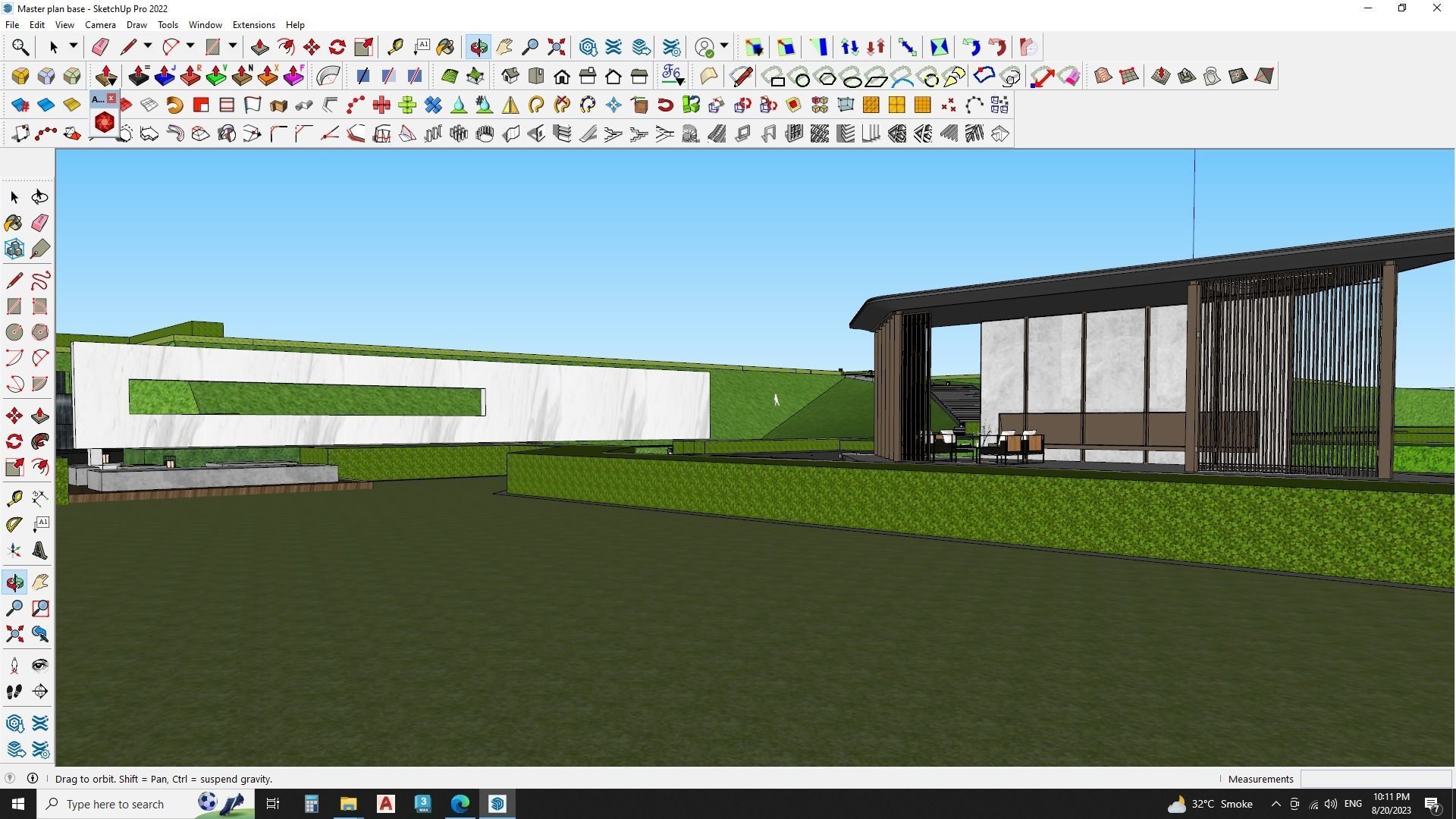This screenshot has width=1456, height=819.
Task: Choose the Look Around eye tool
Action: click(40, 666)
